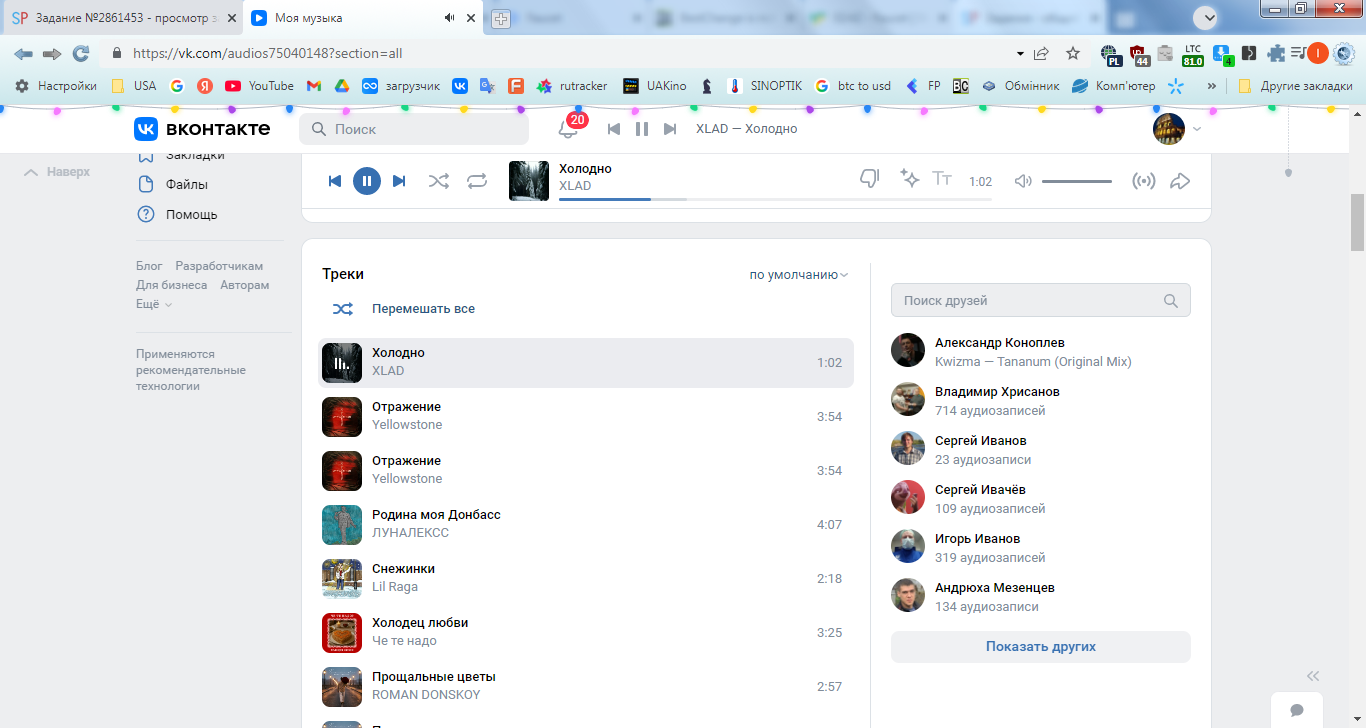Click the address bar URL

267,53
